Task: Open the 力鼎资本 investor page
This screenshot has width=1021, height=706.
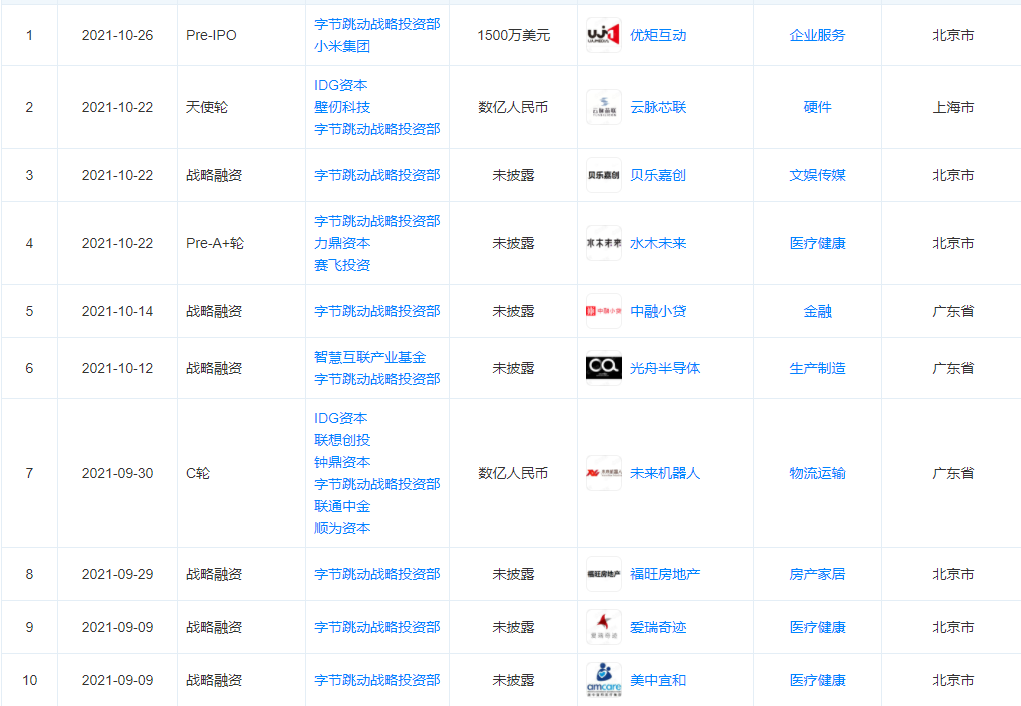Action: 342,243
